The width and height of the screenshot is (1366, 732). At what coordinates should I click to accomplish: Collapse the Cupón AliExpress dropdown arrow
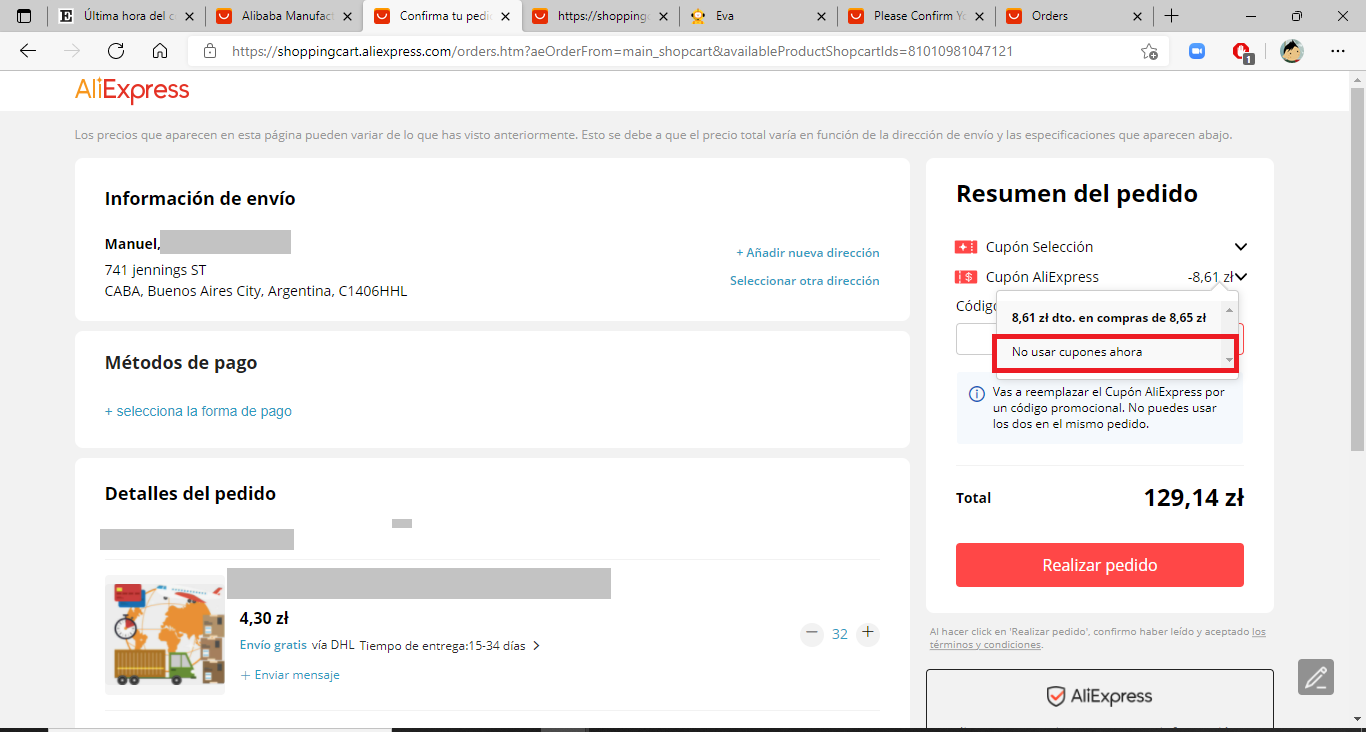pos(1241,277)
